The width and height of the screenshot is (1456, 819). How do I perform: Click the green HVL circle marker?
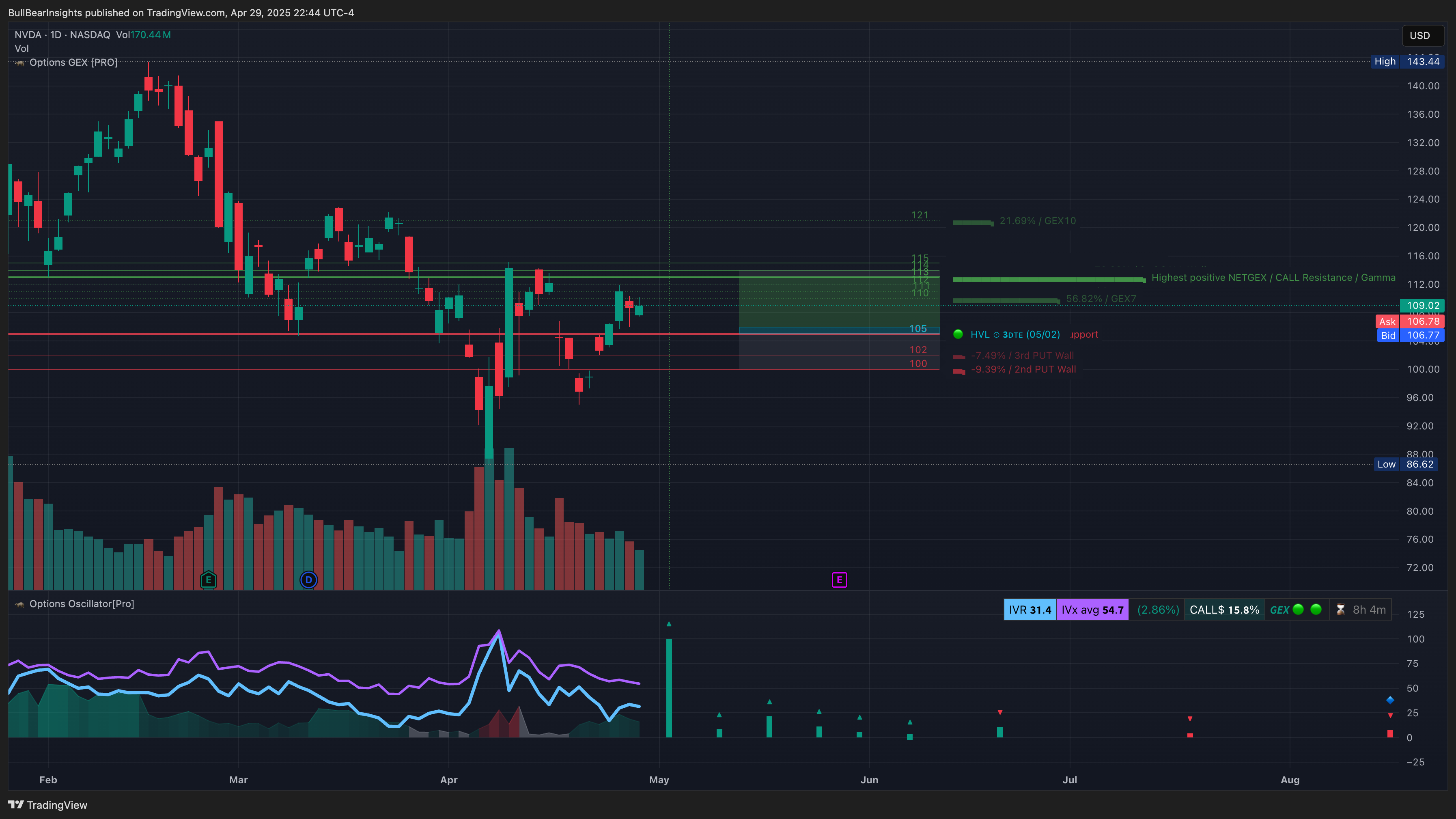pyautogui.click(x=958, y=334)
